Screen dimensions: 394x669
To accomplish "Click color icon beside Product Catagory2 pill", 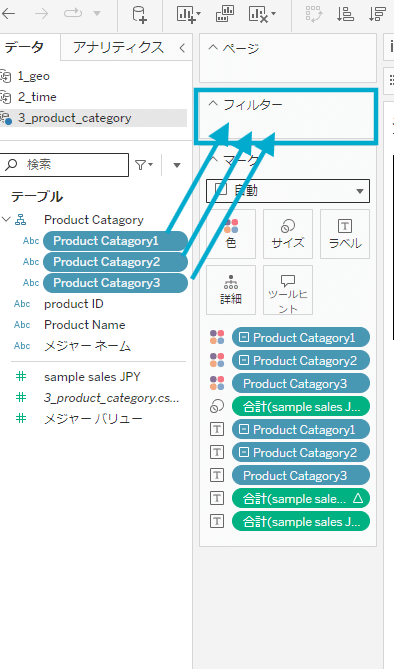I will point(217,360).
